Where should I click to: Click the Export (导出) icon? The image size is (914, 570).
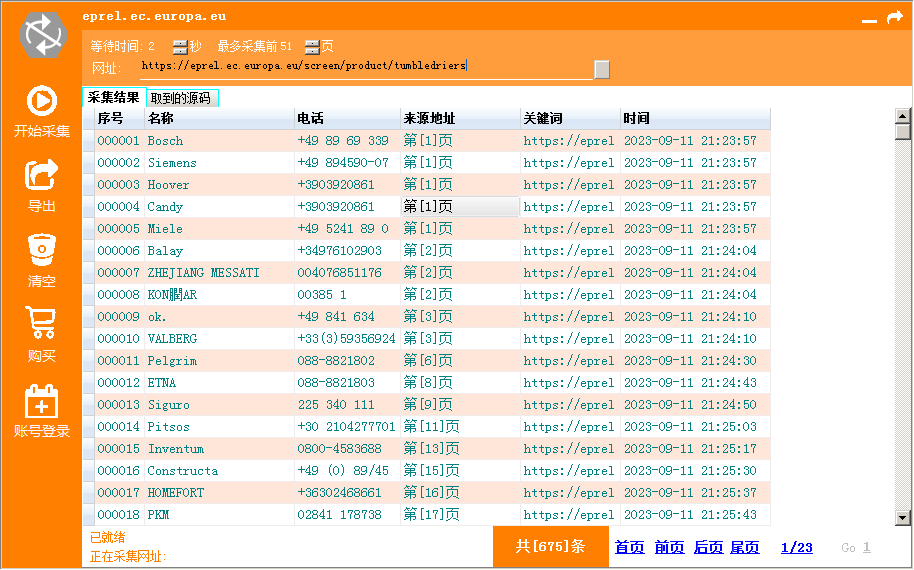(41, 176)
